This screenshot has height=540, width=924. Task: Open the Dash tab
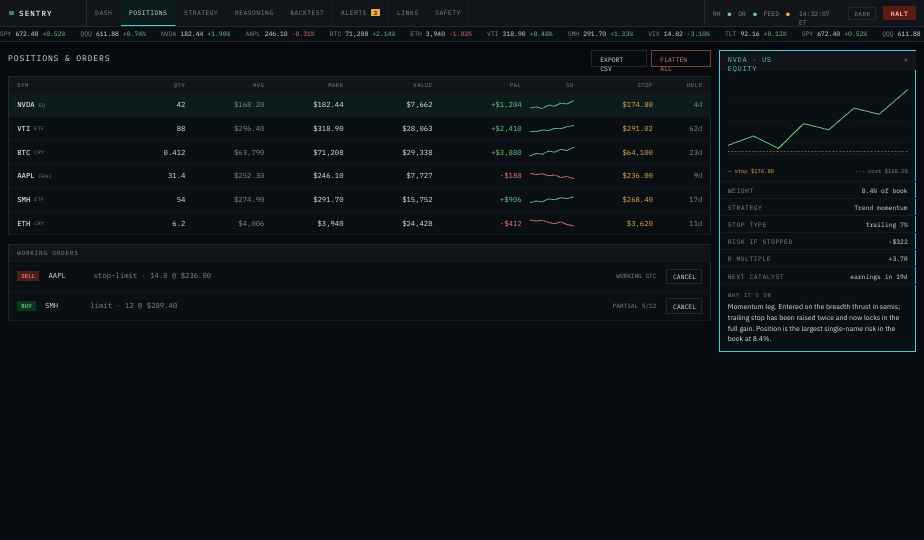[x=103, y=12]
